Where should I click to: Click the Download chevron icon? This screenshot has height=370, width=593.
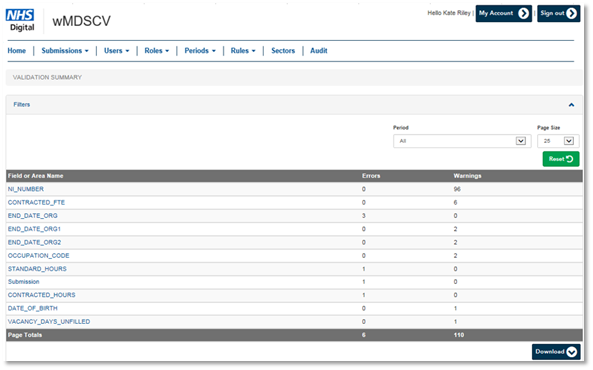point(571,352)
